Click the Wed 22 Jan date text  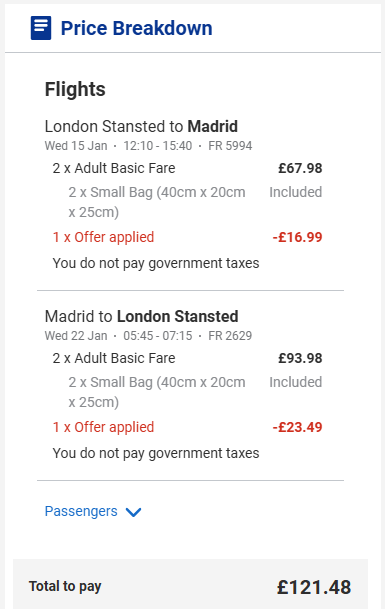(x=76, y=336)
